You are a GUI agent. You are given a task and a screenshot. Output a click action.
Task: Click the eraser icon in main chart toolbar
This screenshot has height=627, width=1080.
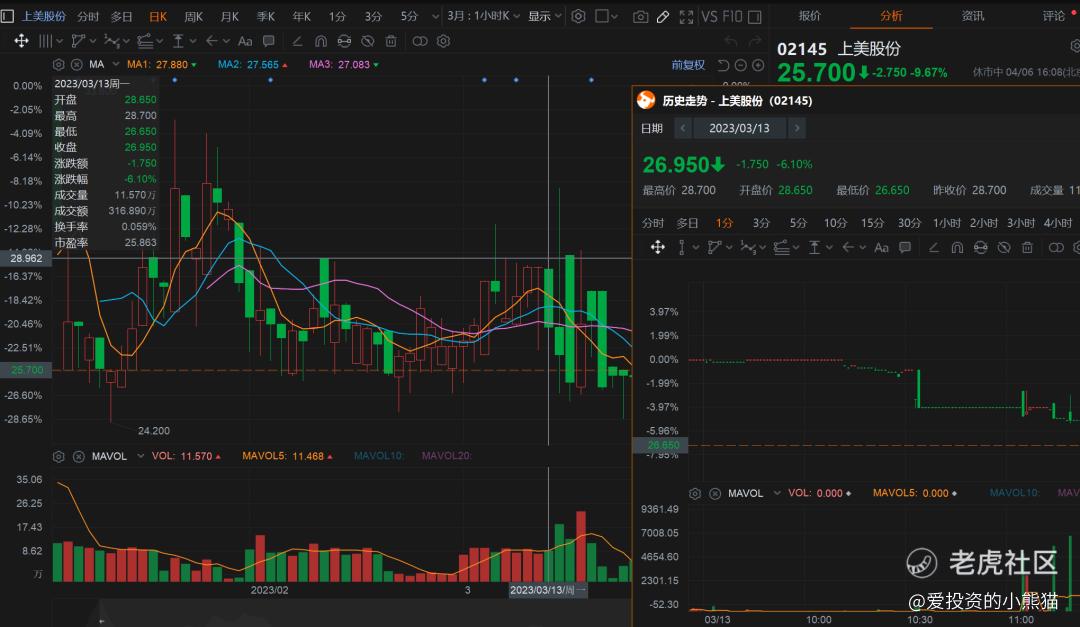point(298,41)
